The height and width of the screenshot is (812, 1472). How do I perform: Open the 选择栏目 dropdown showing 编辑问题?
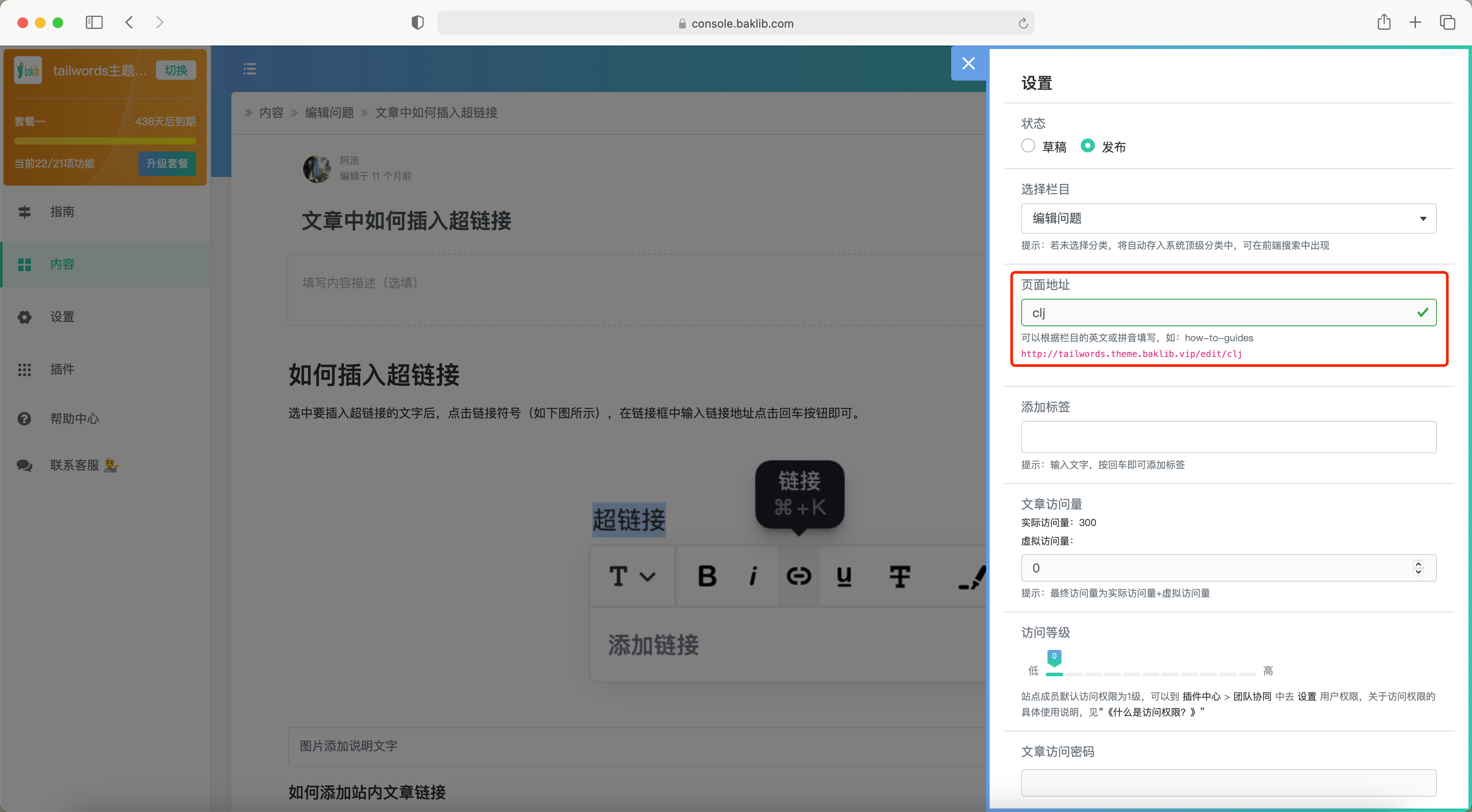[x=1228, y=218]
